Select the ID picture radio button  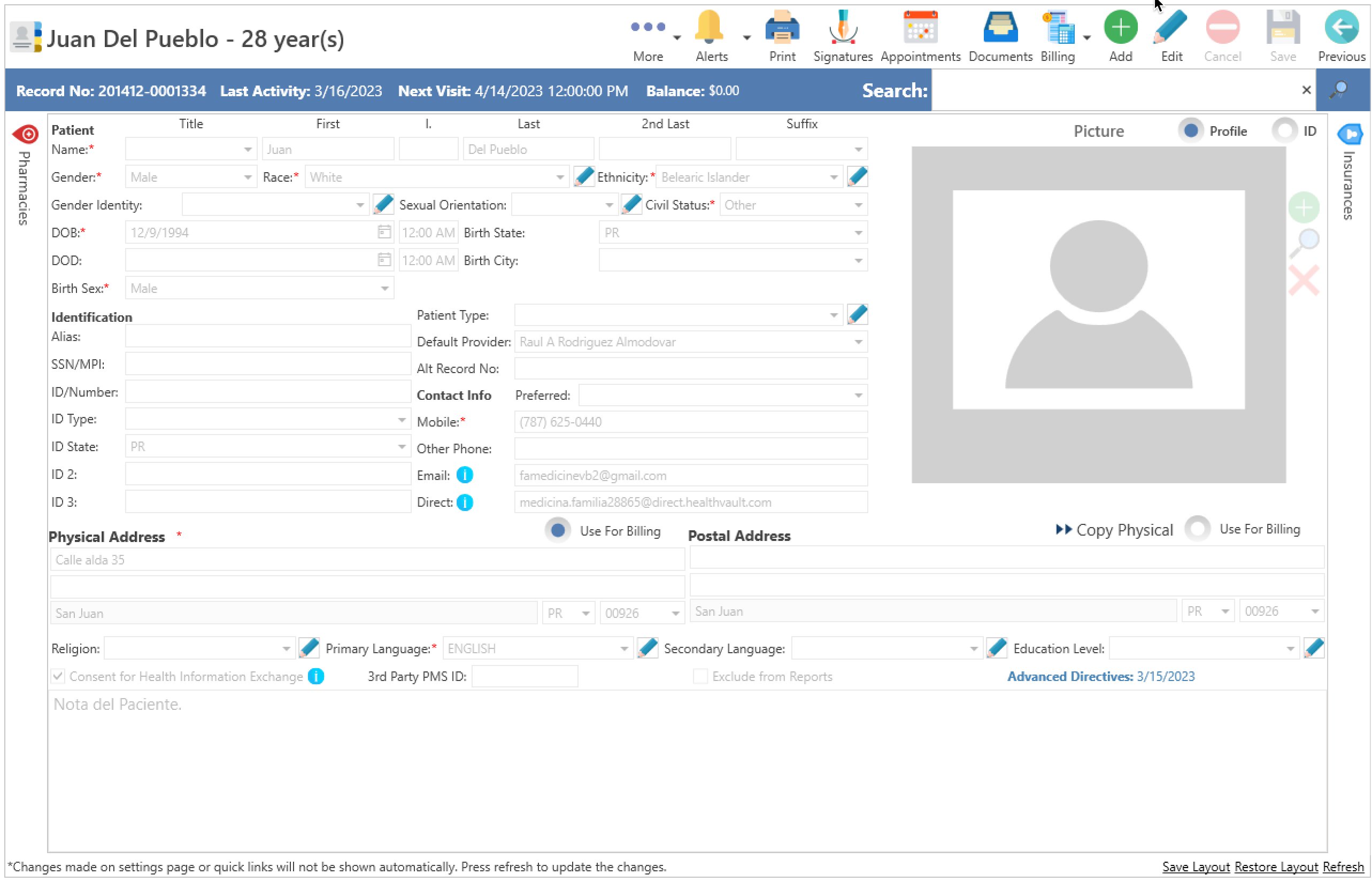[x=1284, y=130]
